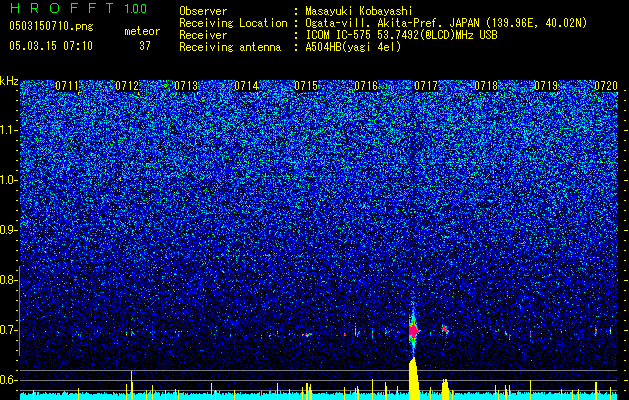Click the 0718 time axis marker
Image resolution: width=629 pixels, height=400 pixels.
(486, 86)
